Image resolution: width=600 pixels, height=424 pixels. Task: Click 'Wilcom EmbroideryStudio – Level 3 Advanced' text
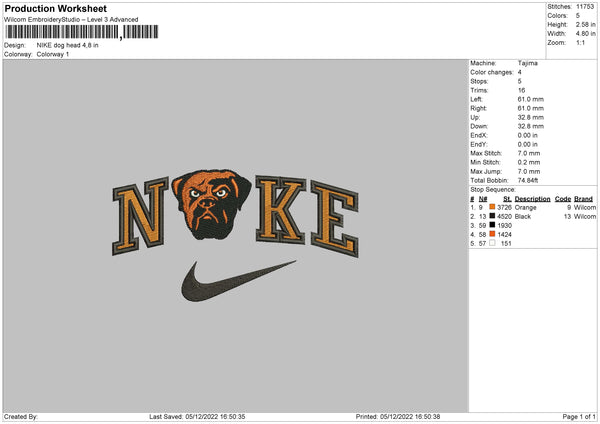click(71, 20)
